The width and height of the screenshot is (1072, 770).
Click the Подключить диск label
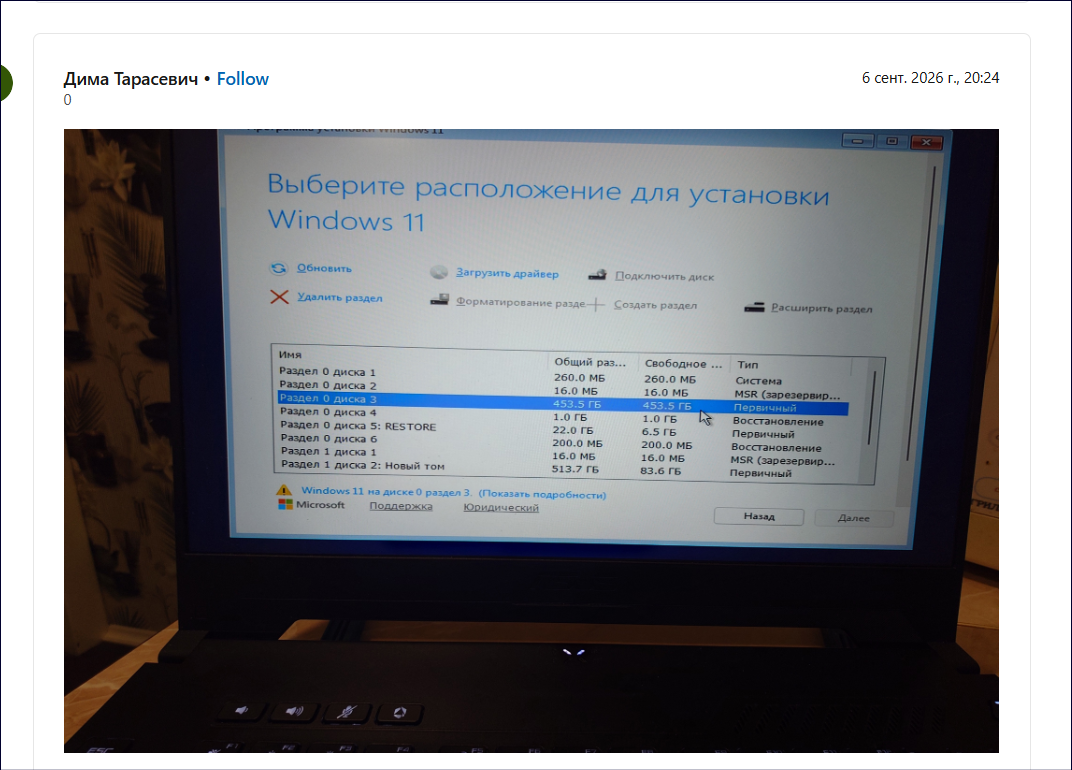point(665,276)
